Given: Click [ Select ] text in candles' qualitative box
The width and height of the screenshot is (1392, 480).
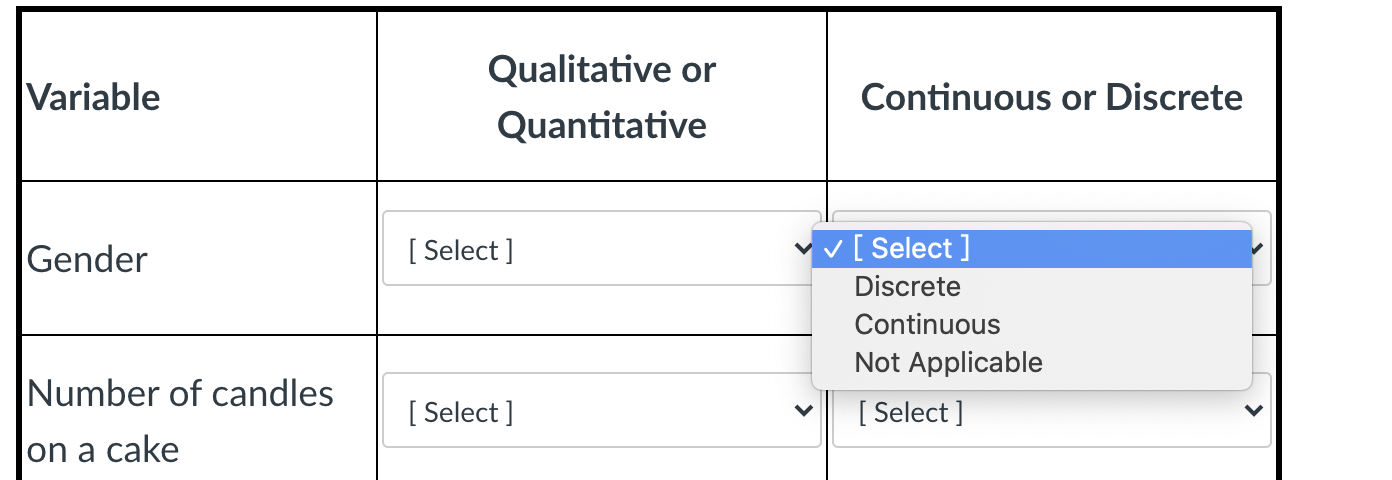Looking at the screenshot, I should pyautogui.click(x=460, y=412).
